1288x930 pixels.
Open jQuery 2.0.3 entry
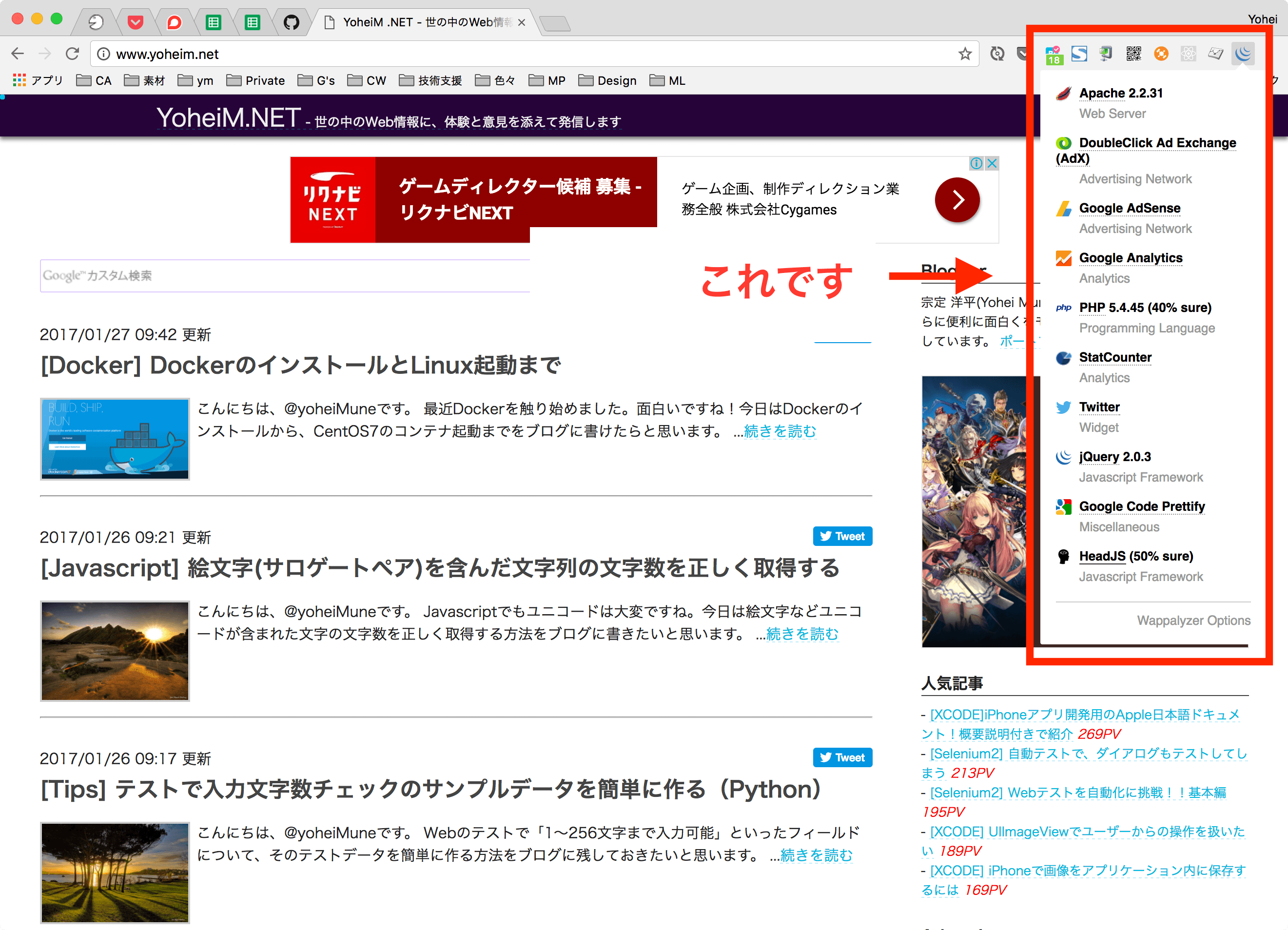[1115, 457]
